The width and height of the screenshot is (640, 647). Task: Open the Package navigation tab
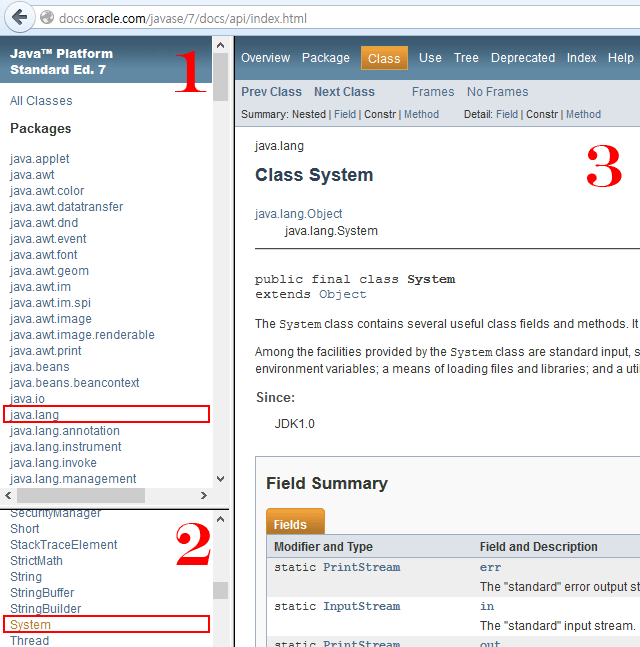click(326, 58)
